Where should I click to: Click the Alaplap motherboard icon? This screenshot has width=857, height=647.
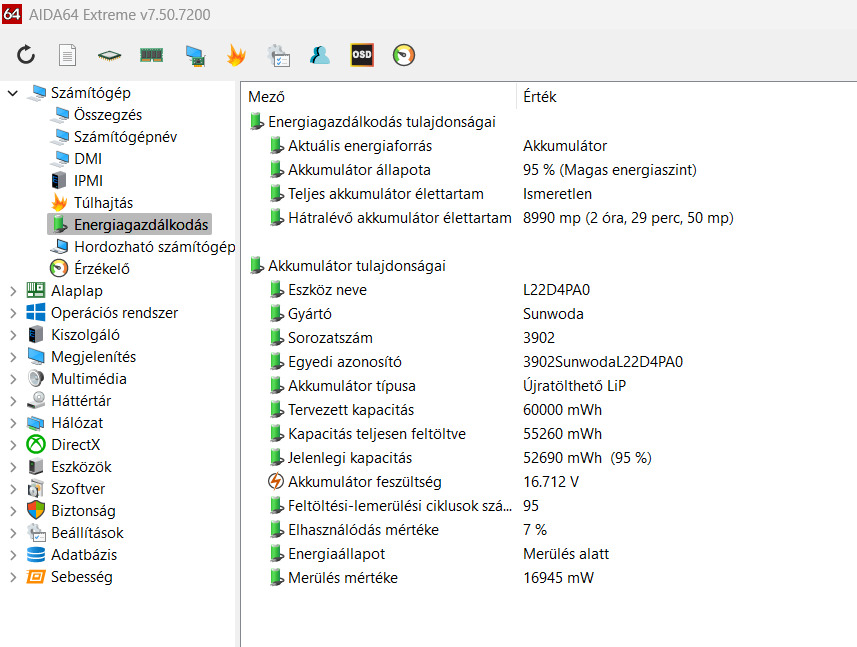pyautogui.click(x=36, y=290)
